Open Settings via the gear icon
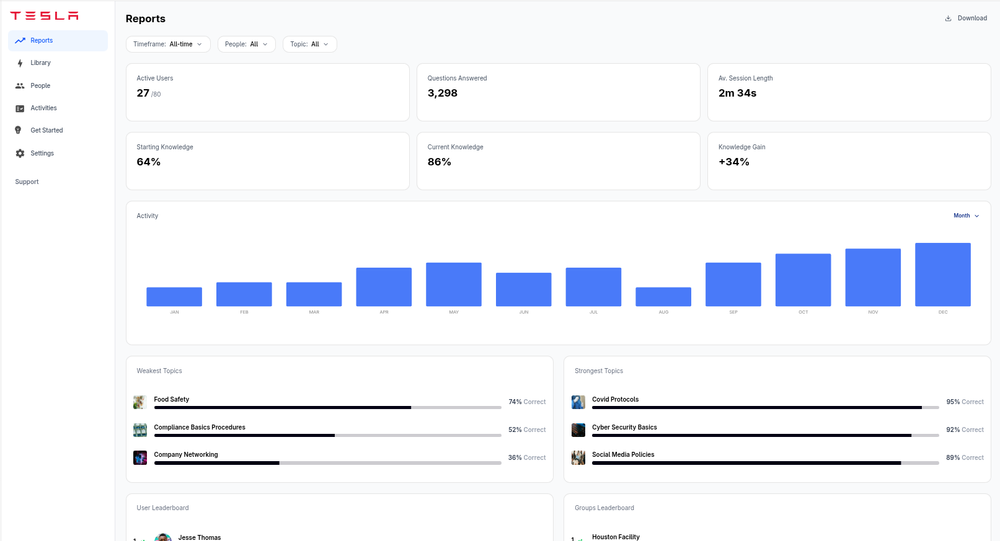 [20, 153]
